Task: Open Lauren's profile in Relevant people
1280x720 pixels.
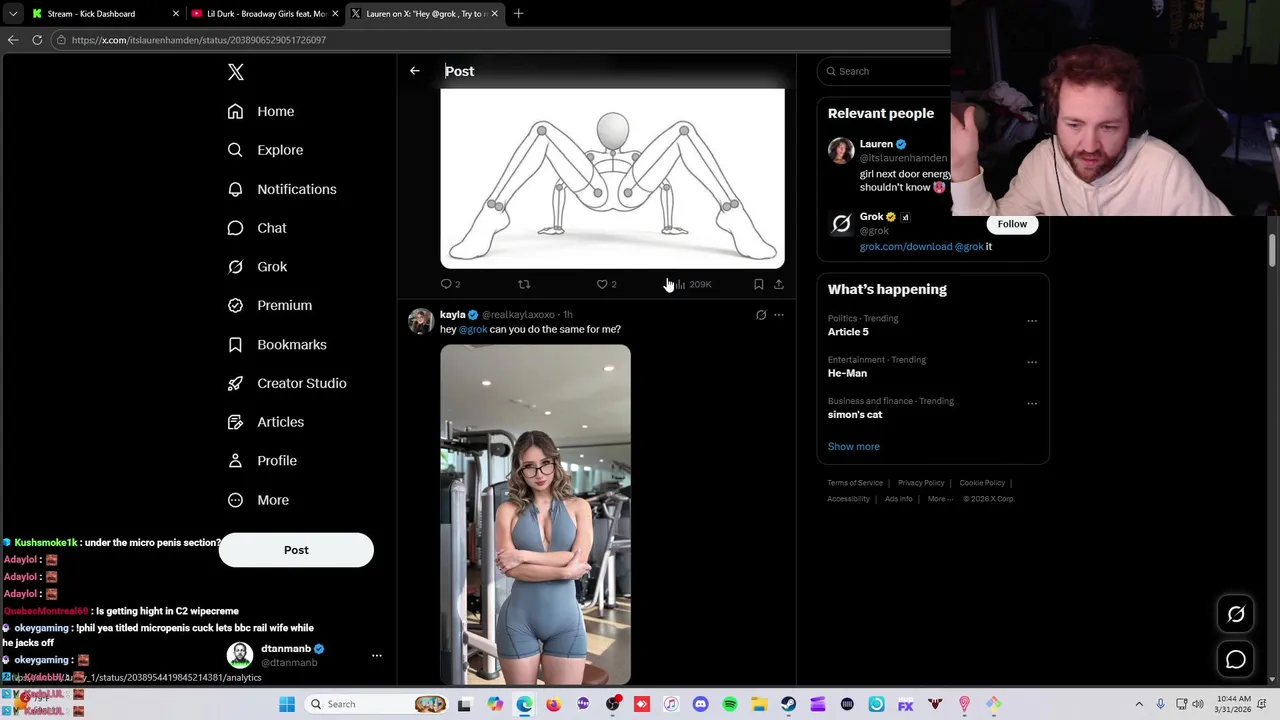Action: [876, 144]
